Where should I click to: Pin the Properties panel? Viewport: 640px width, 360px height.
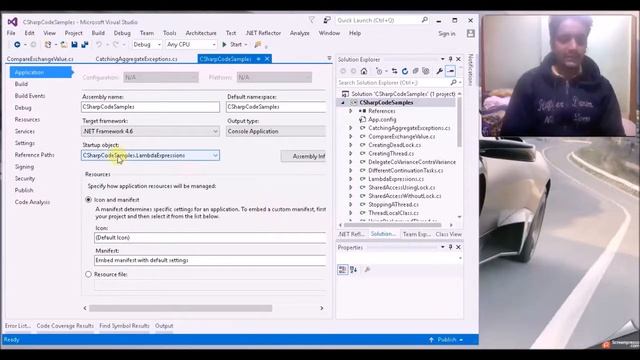pyautogui.click(x=451, y=247)
